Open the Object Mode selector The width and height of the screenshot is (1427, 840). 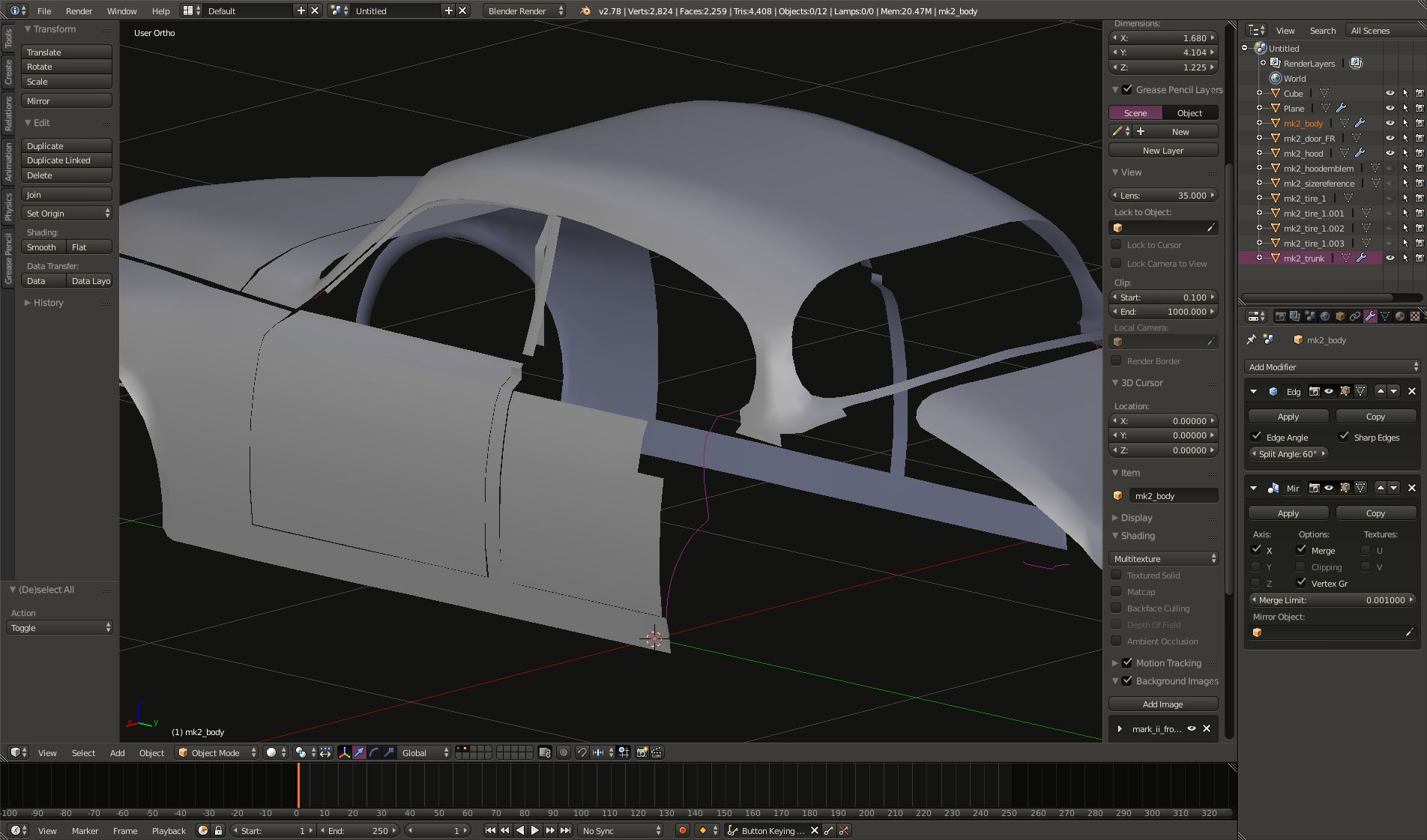point(216,752)
